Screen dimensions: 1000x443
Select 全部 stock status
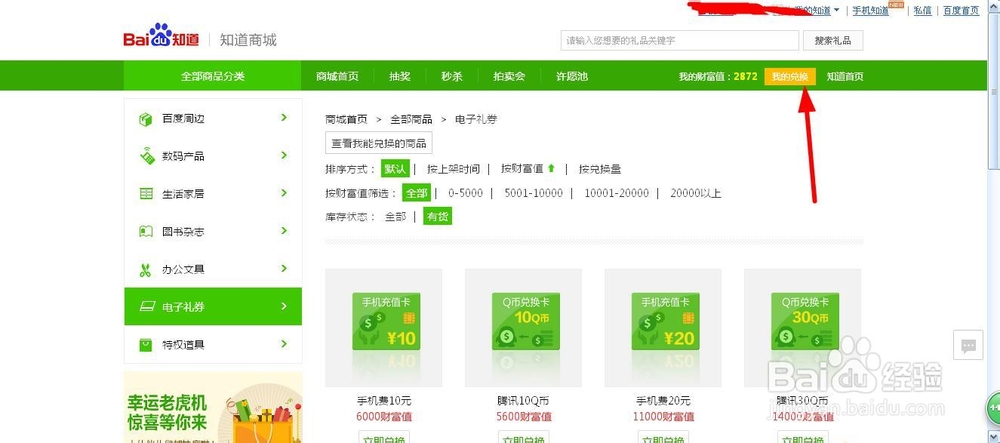395,217
